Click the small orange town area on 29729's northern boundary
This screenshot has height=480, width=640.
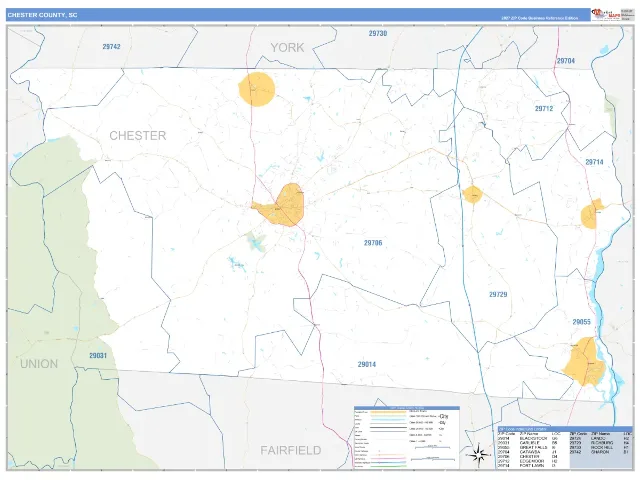(473, 195)
